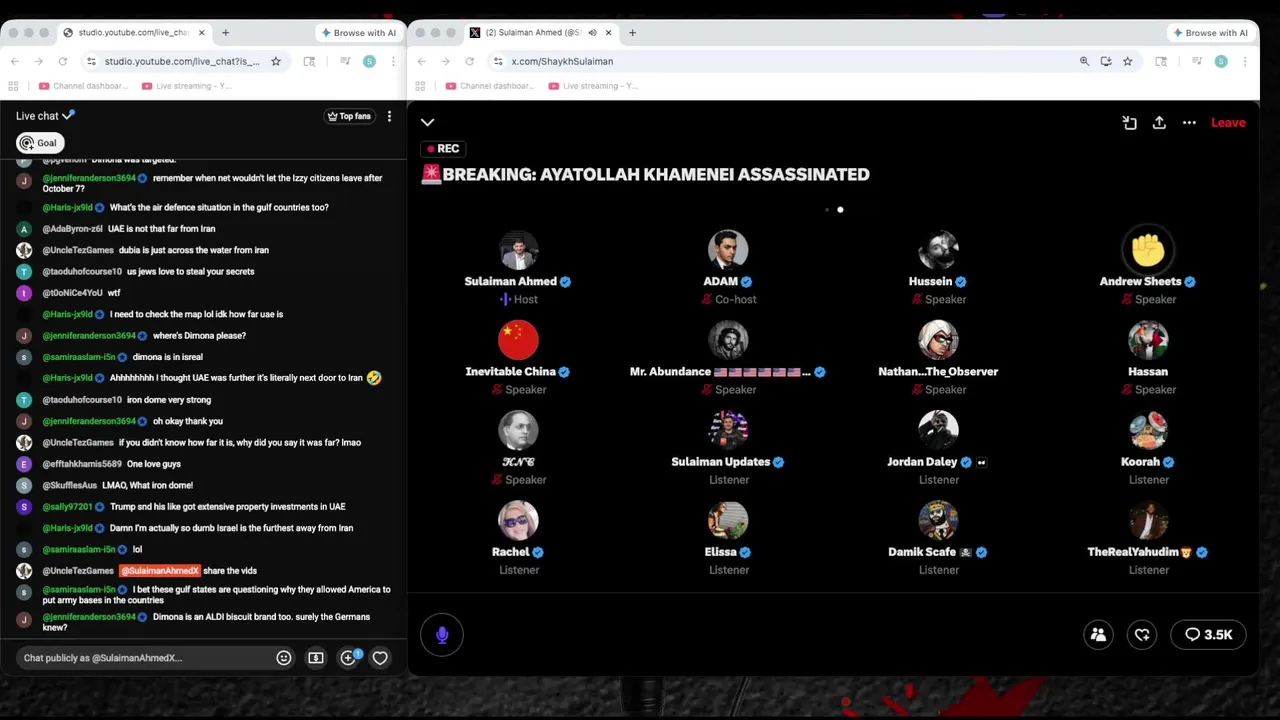Click @SulaimanAhmedX mention in chat
Viewport: 1280px width, 720px height.
160,571
